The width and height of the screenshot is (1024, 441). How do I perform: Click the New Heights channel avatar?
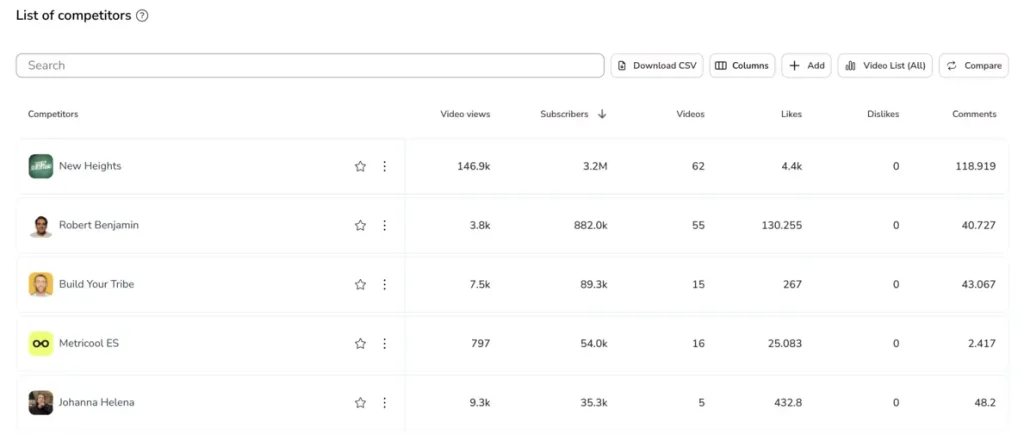(x=40, y=166)
